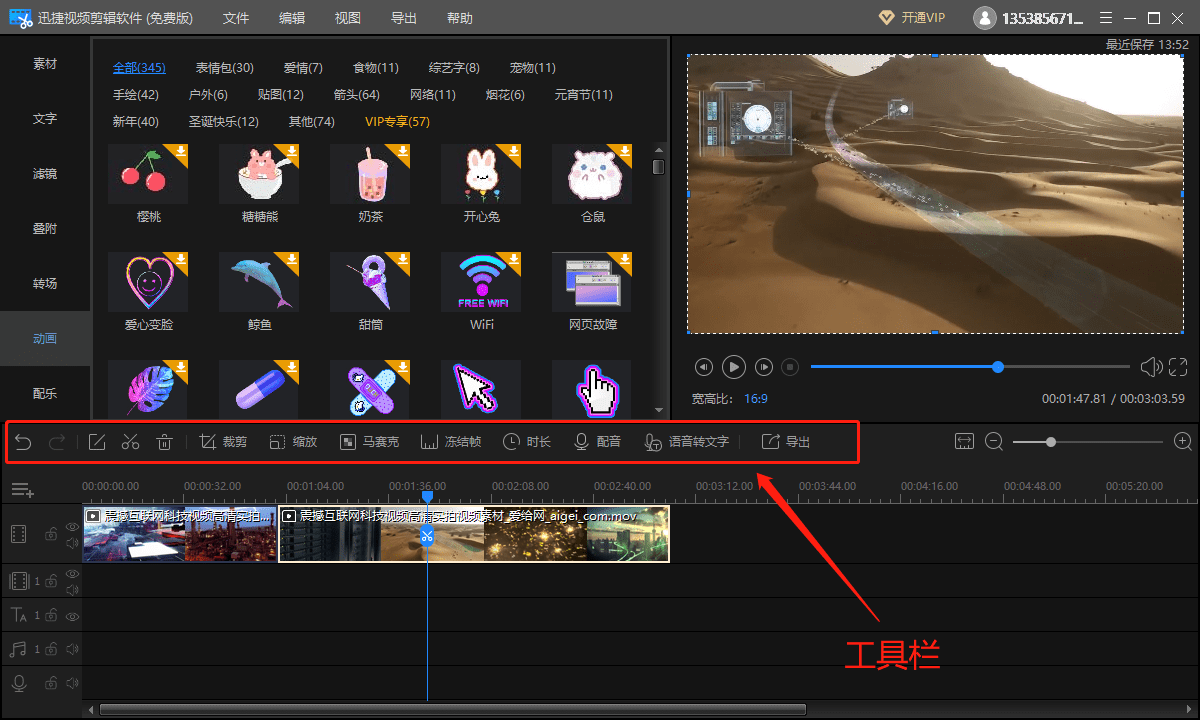Open the add-track menu icon above the tracks
Viewport: 1200px width, 720px height.
[23, 490]
